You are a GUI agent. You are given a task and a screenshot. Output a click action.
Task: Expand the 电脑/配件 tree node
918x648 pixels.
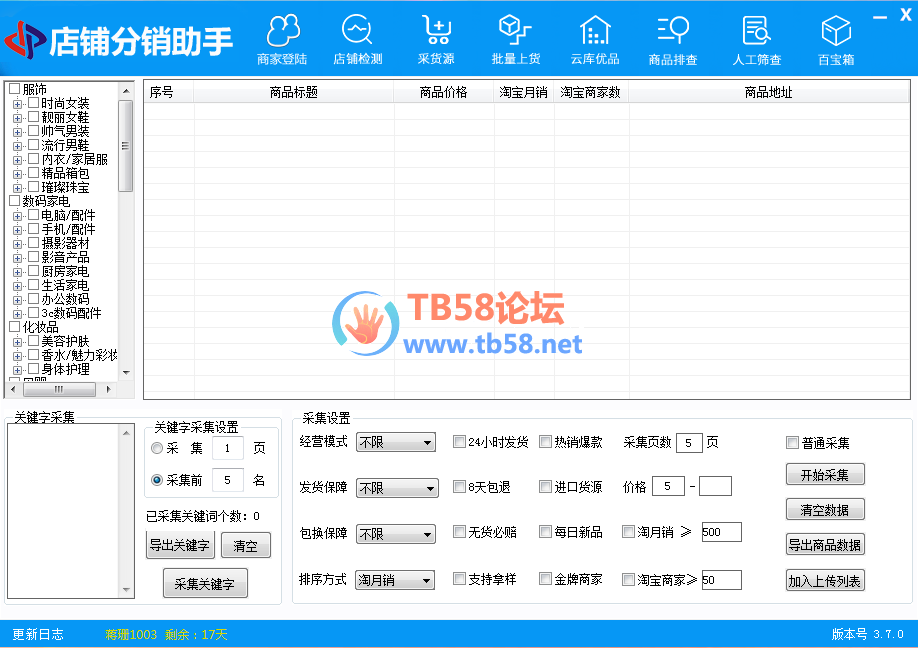[x=17, y=216]
